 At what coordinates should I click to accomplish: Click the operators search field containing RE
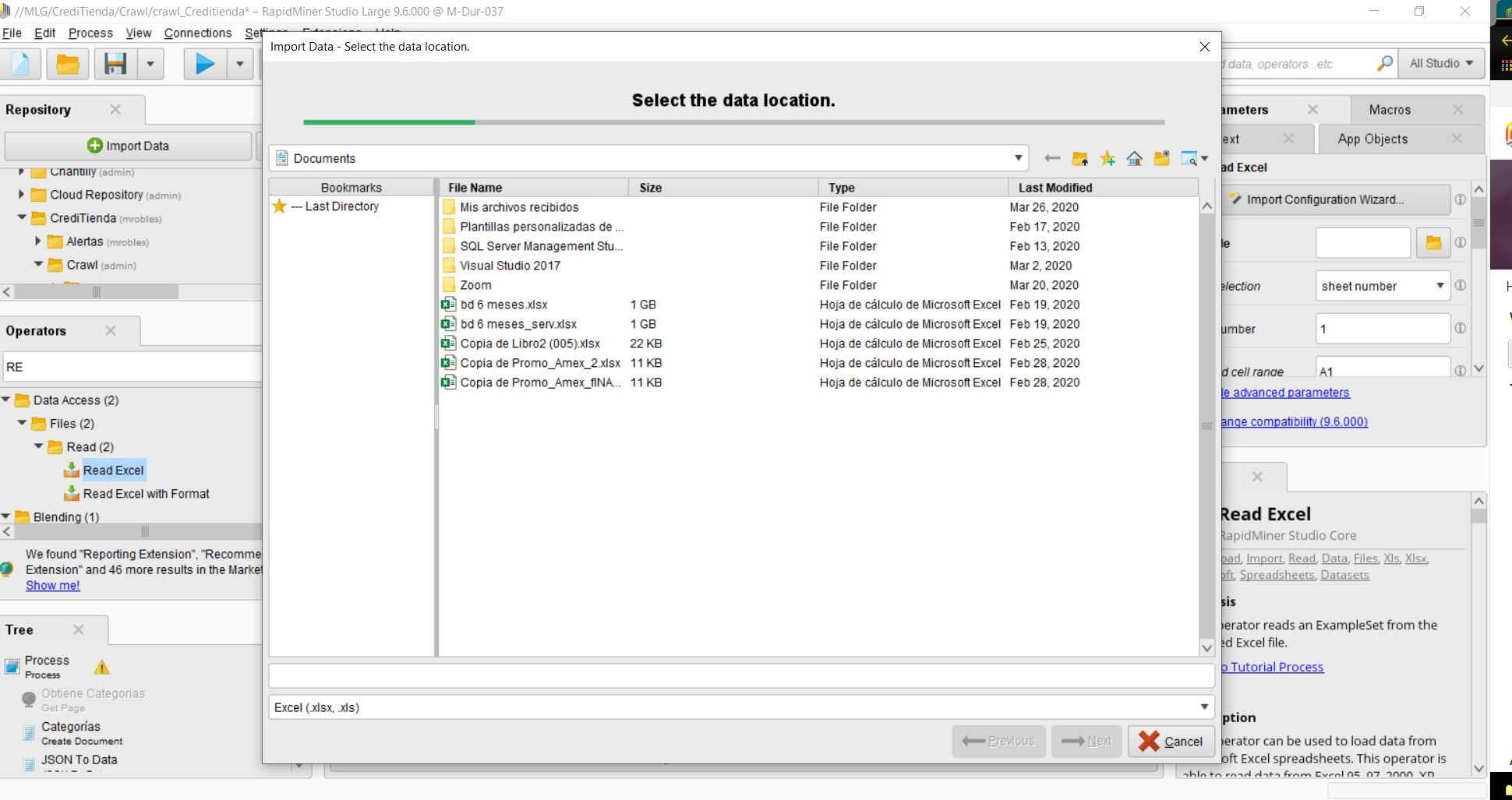pos(131,367)
